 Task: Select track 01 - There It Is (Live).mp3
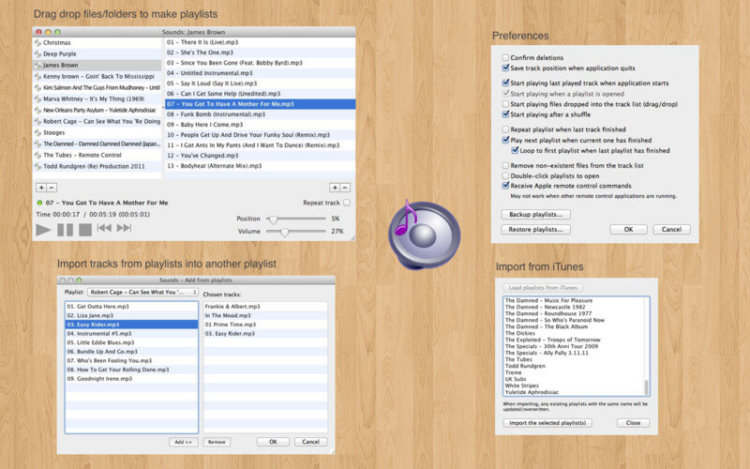260,42
